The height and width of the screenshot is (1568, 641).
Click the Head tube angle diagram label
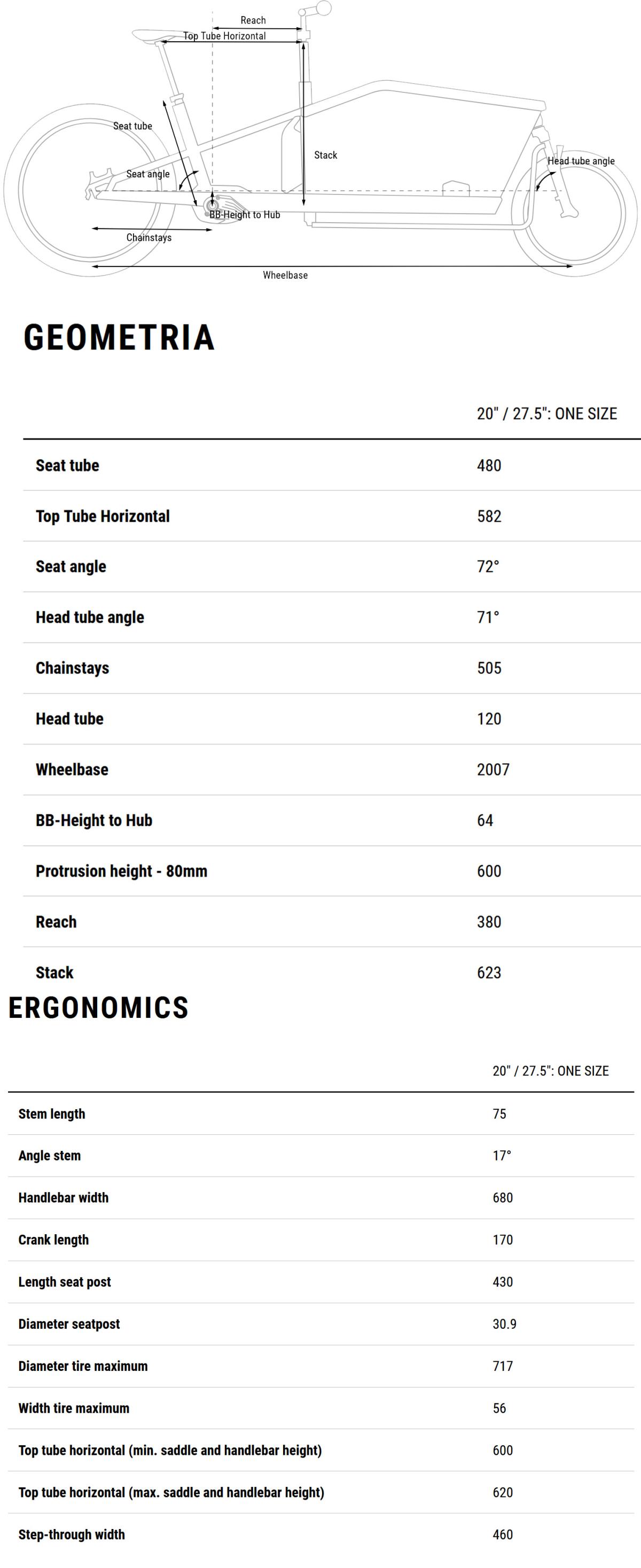point(581,161)
